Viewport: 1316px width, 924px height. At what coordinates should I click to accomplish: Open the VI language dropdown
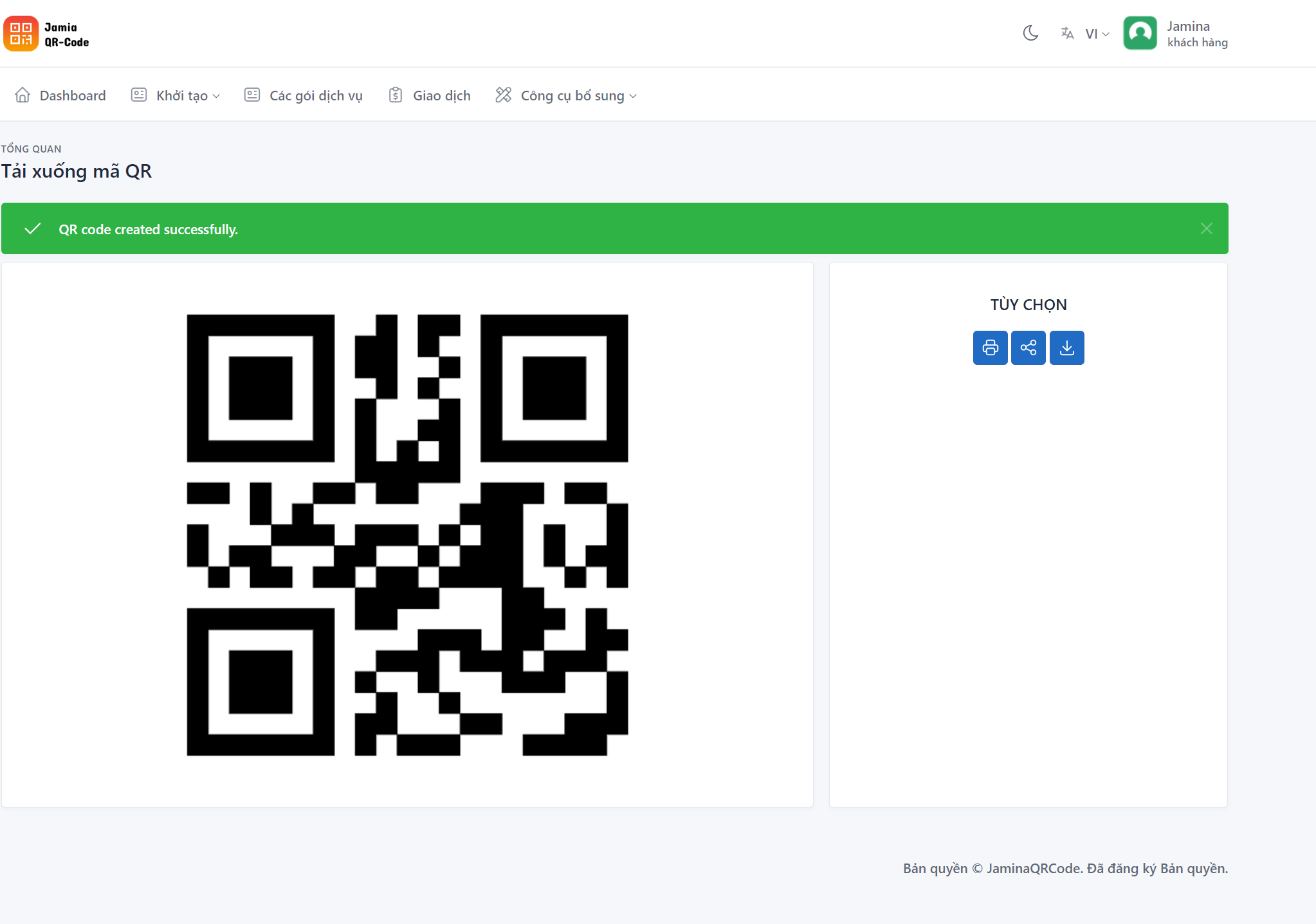(x=1097, y=34)
